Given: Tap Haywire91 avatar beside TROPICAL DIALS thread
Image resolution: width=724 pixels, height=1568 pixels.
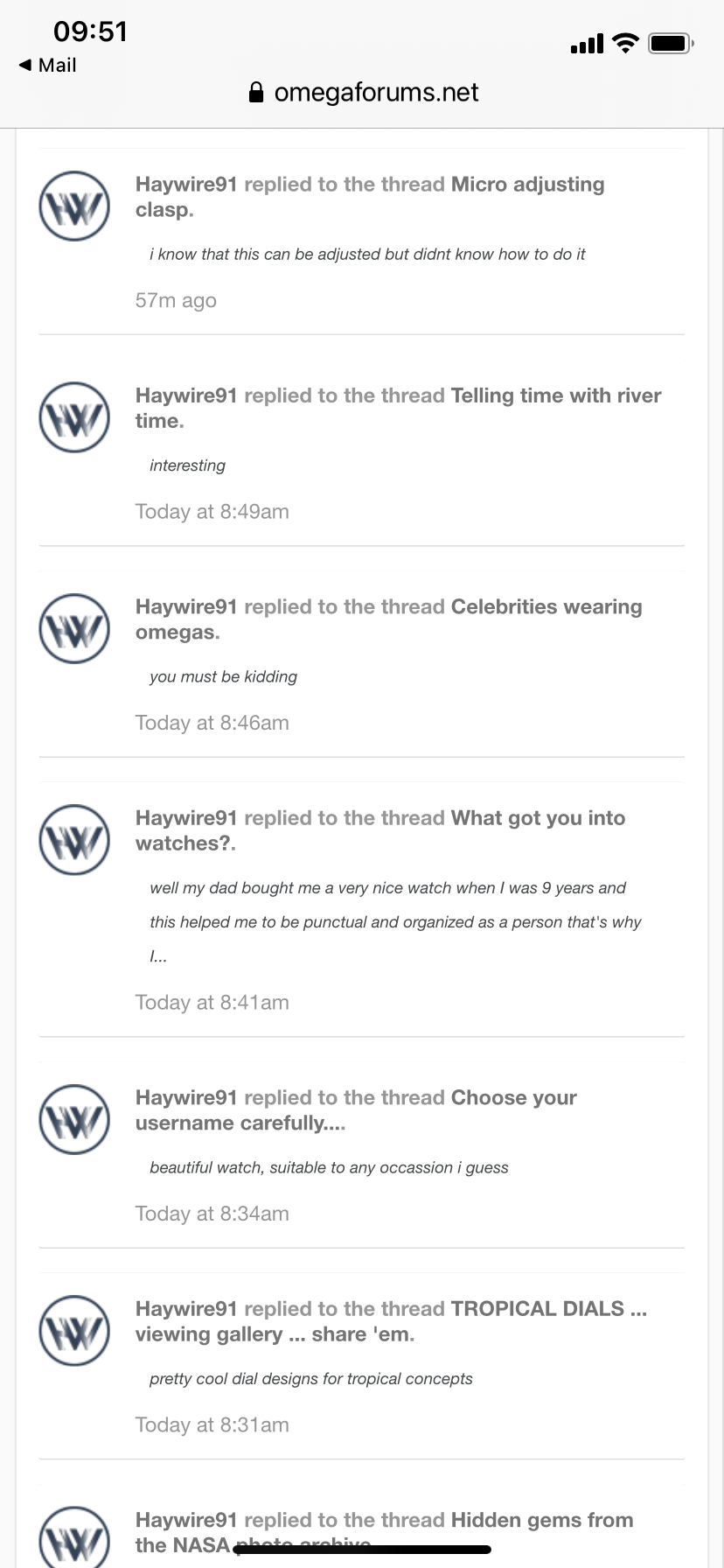Looking at the screenshot, I should 74,1330.
